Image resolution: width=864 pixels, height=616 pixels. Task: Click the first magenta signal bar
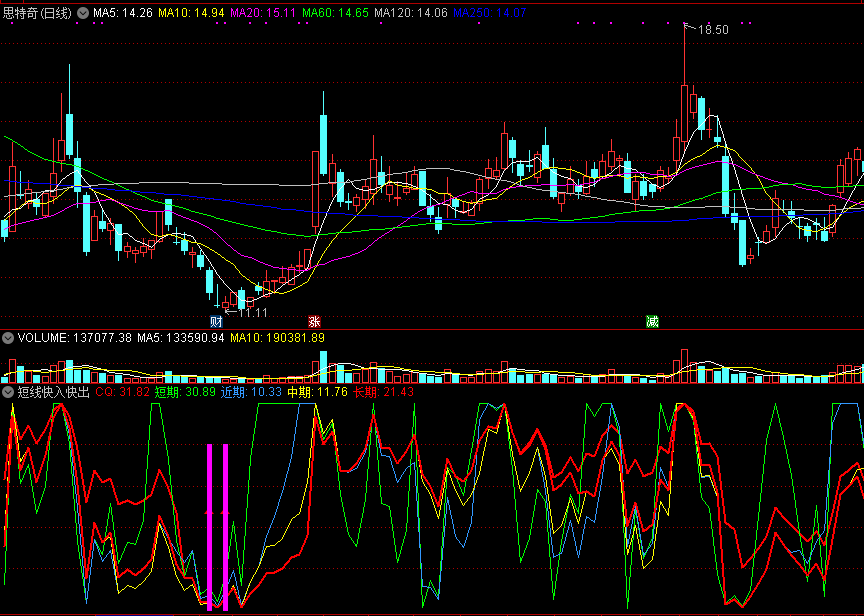pos(209,527)
